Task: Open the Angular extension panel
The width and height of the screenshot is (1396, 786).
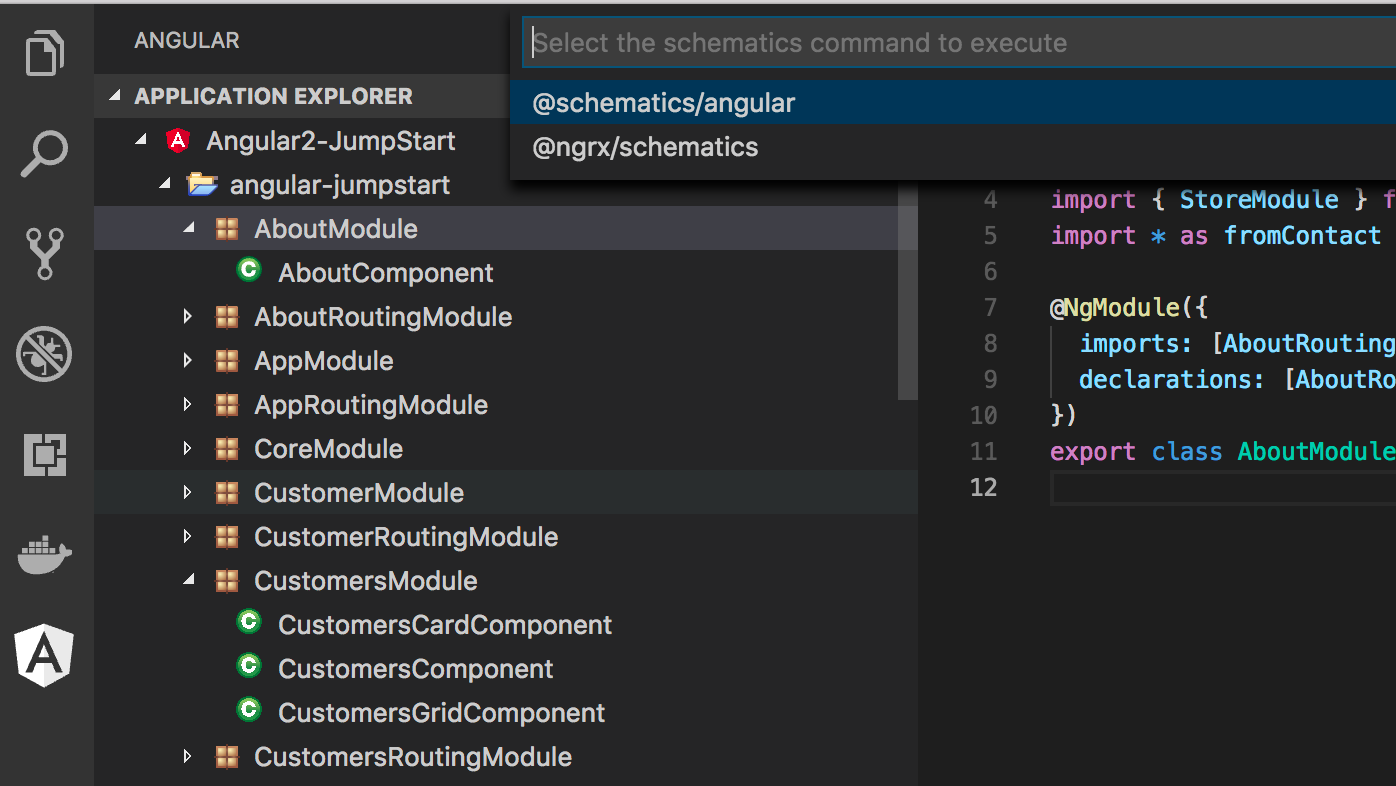Action: (x=44, y=655)
